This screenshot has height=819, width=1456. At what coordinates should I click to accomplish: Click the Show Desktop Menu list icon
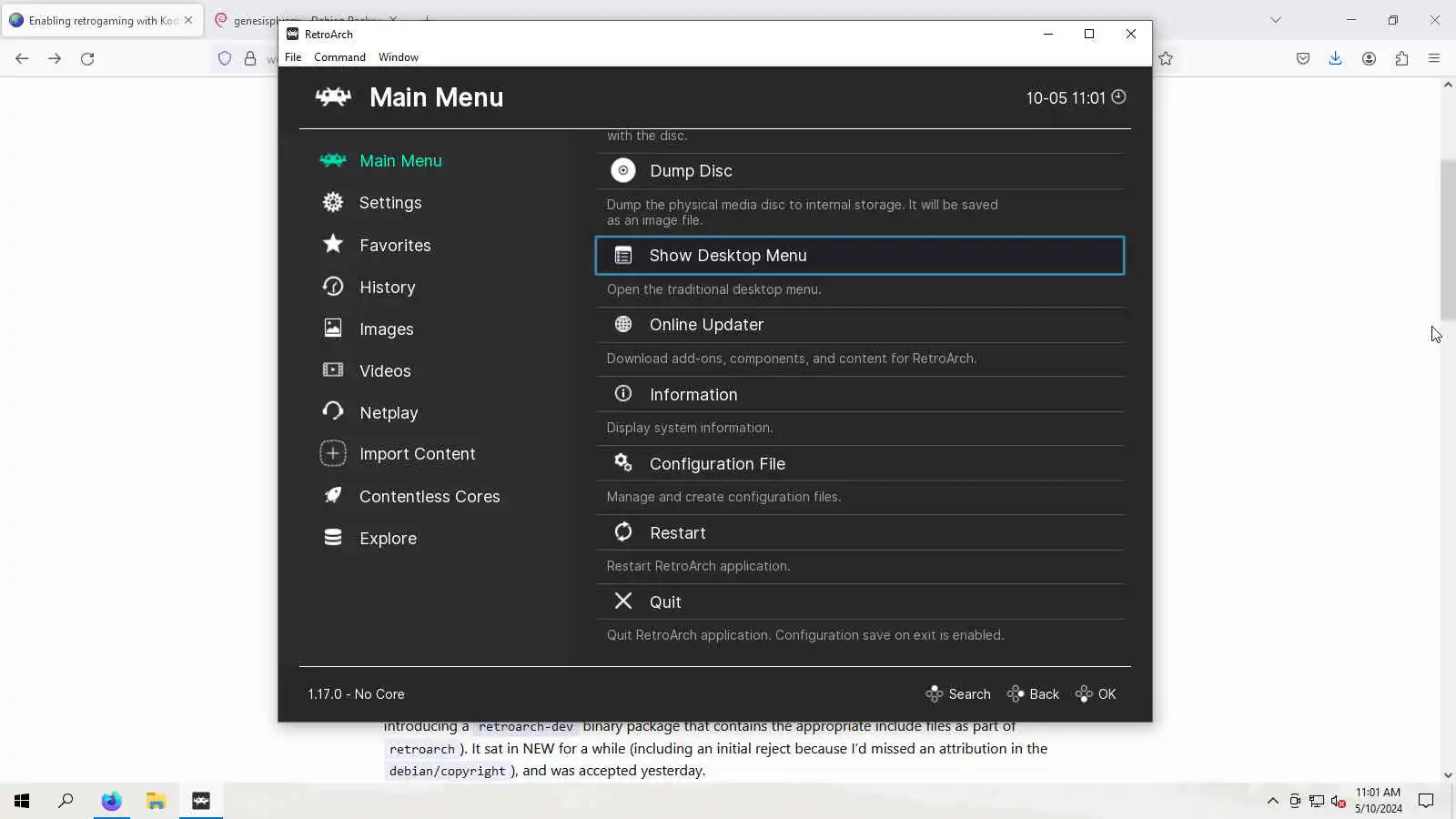pyautogui.click(x=623, y=256)
